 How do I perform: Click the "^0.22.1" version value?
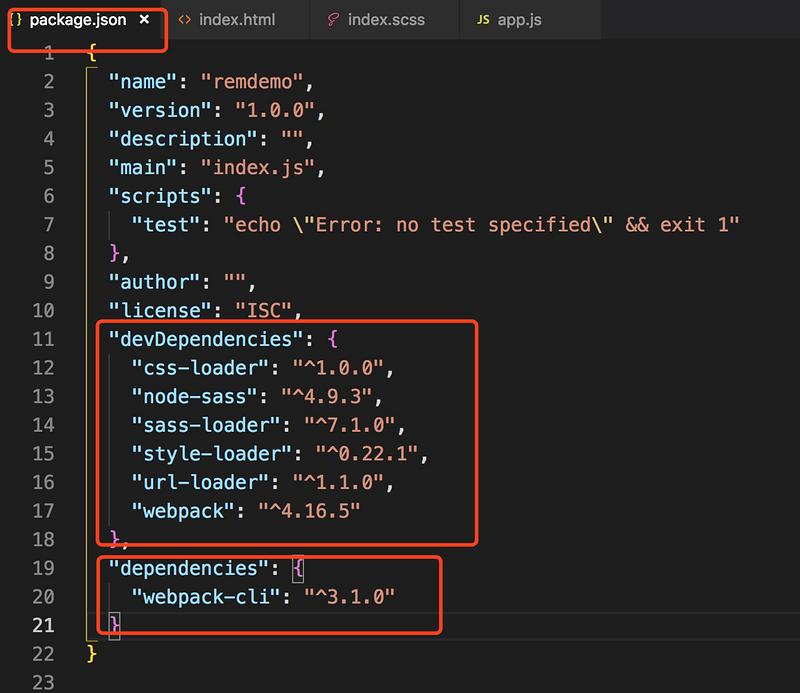click(x=367, y=453)
